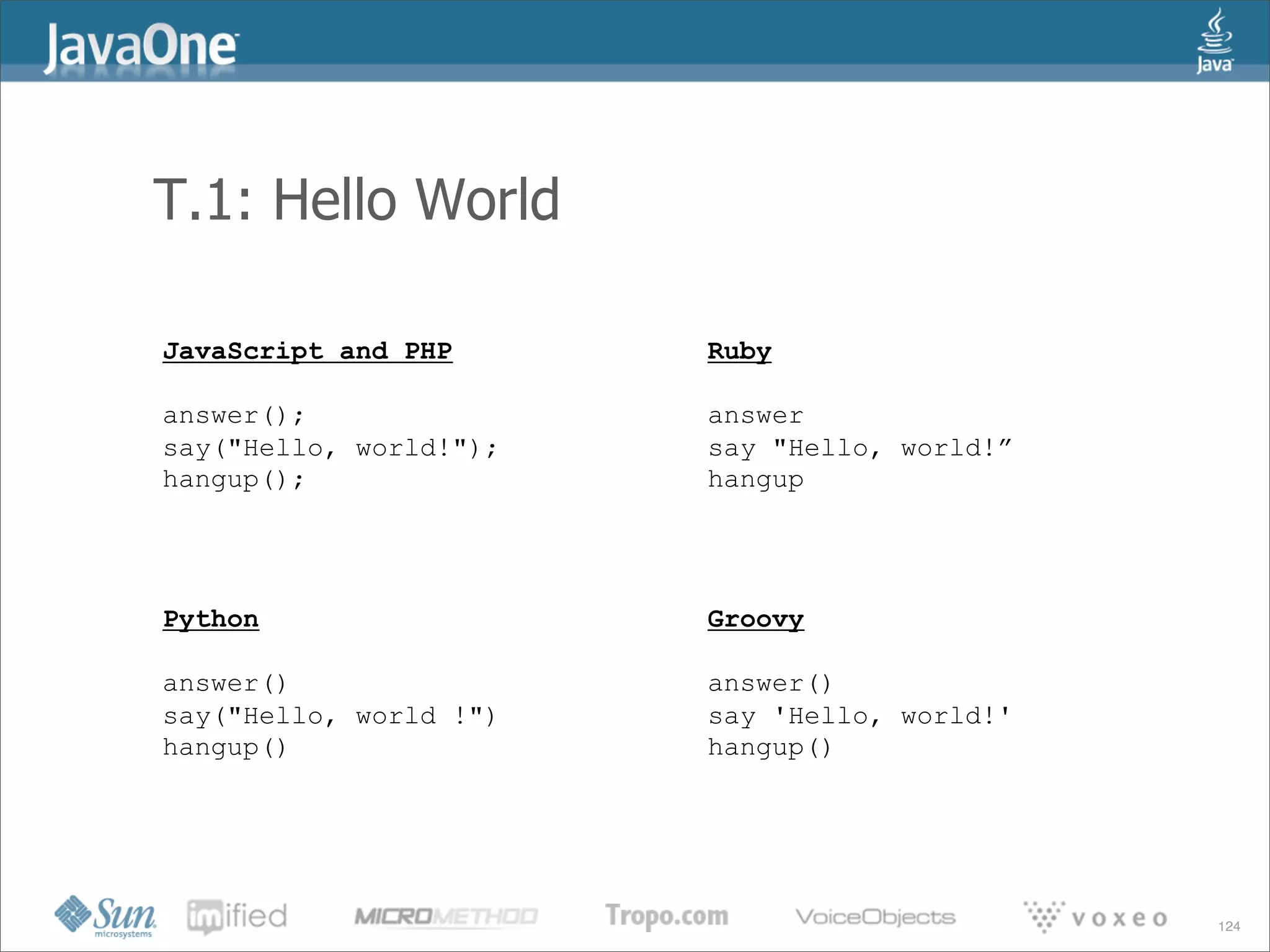
Task: Select the Python heading
Action: point(211,619)
